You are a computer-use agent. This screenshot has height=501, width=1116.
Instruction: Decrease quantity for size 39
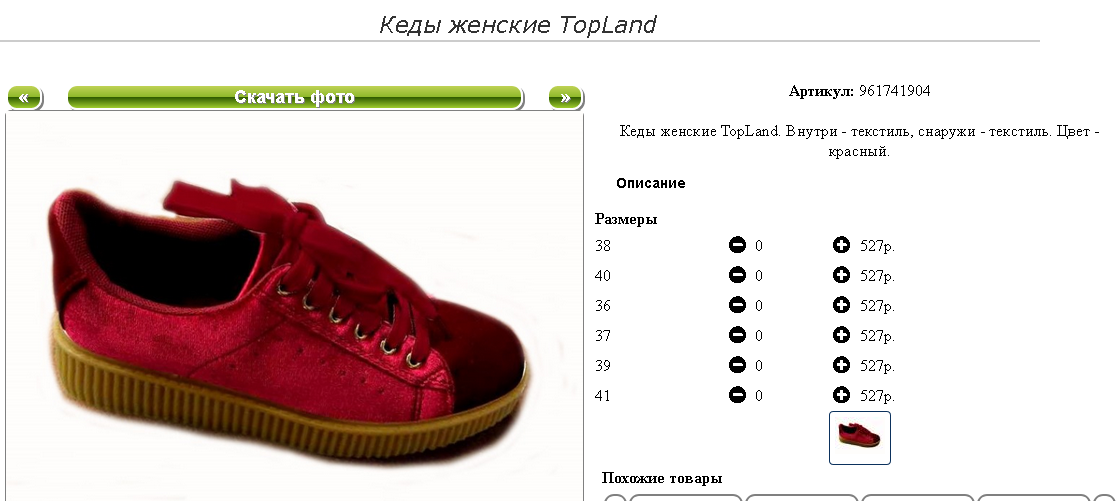coord(737,365)
